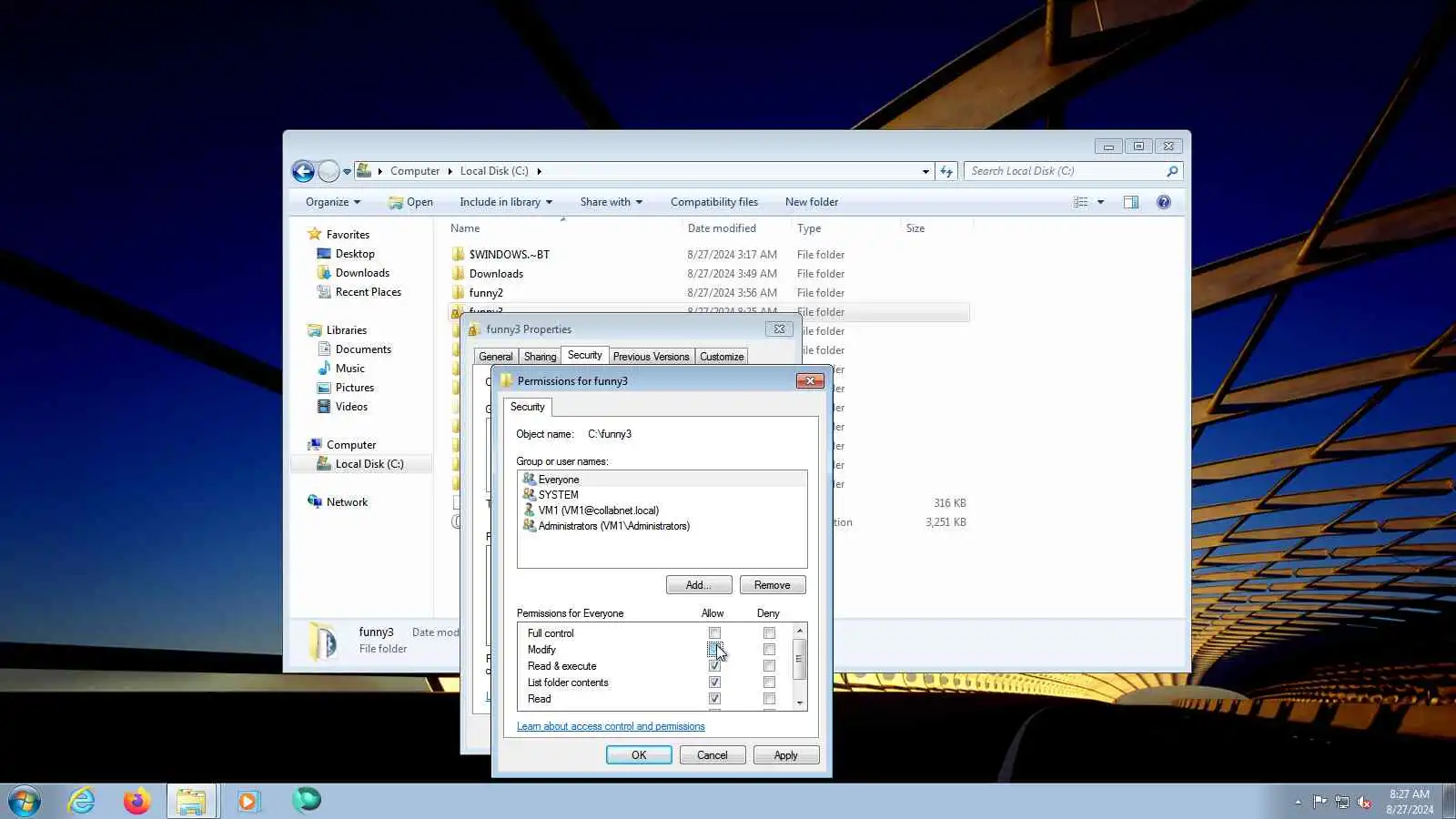Image resolution: width=1456 pixels, height=819 pixels.
Task: Tick Deny for Read & execute
Action: coord(769,666)
